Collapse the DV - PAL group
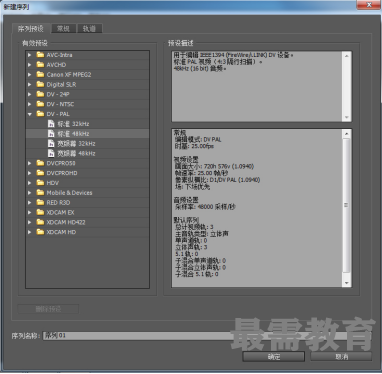The width and height of the screenshot is (382, 374). coord(30,114)
